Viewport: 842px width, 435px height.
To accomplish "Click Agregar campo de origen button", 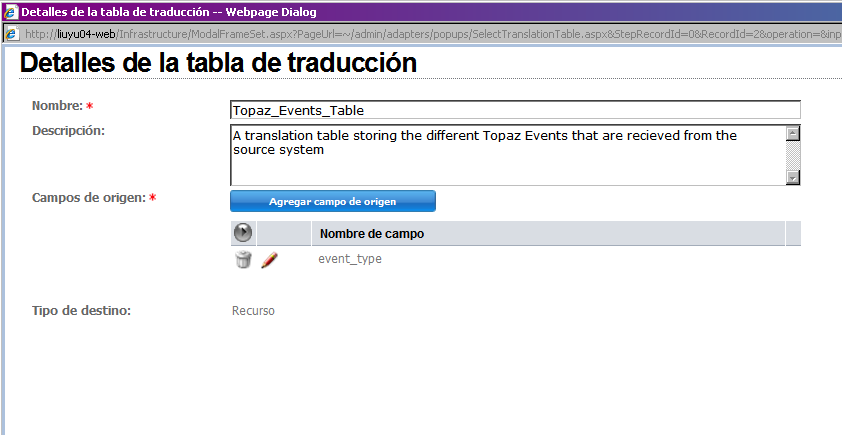I will pyautogui.click(x=333, y=201).
